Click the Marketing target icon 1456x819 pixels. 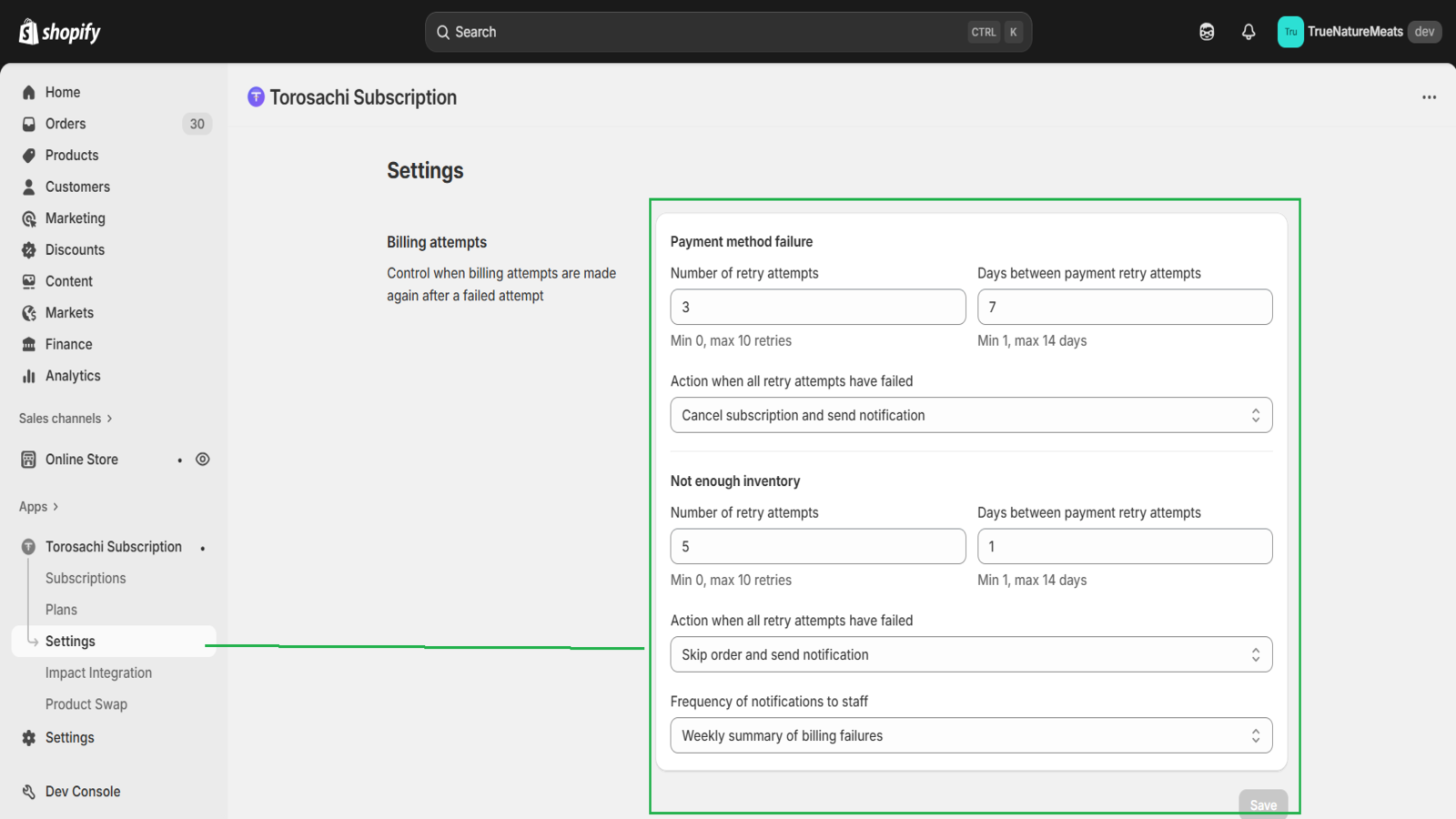[29, 218]
